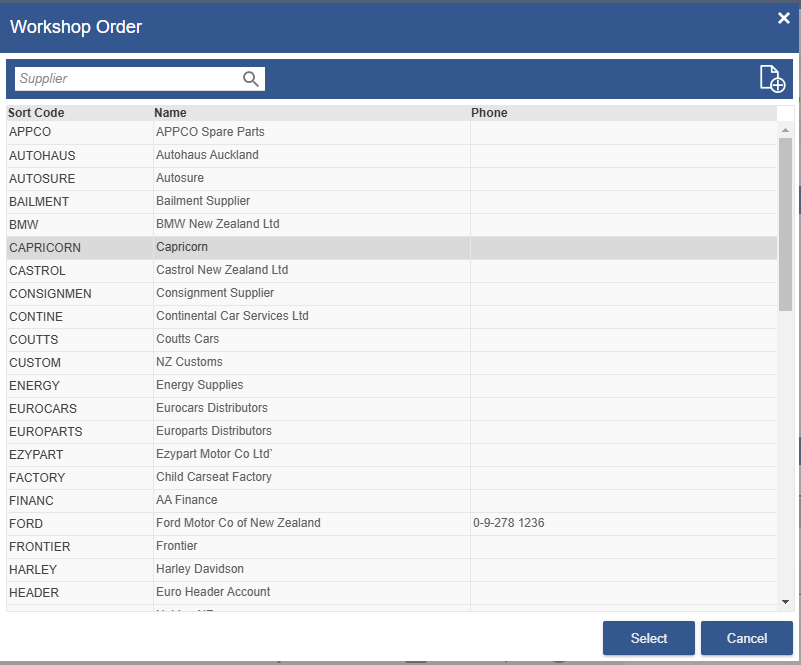The image size is (801, 665).
Task: Select the HEADER sort code cell
Action: pos(80,592)
